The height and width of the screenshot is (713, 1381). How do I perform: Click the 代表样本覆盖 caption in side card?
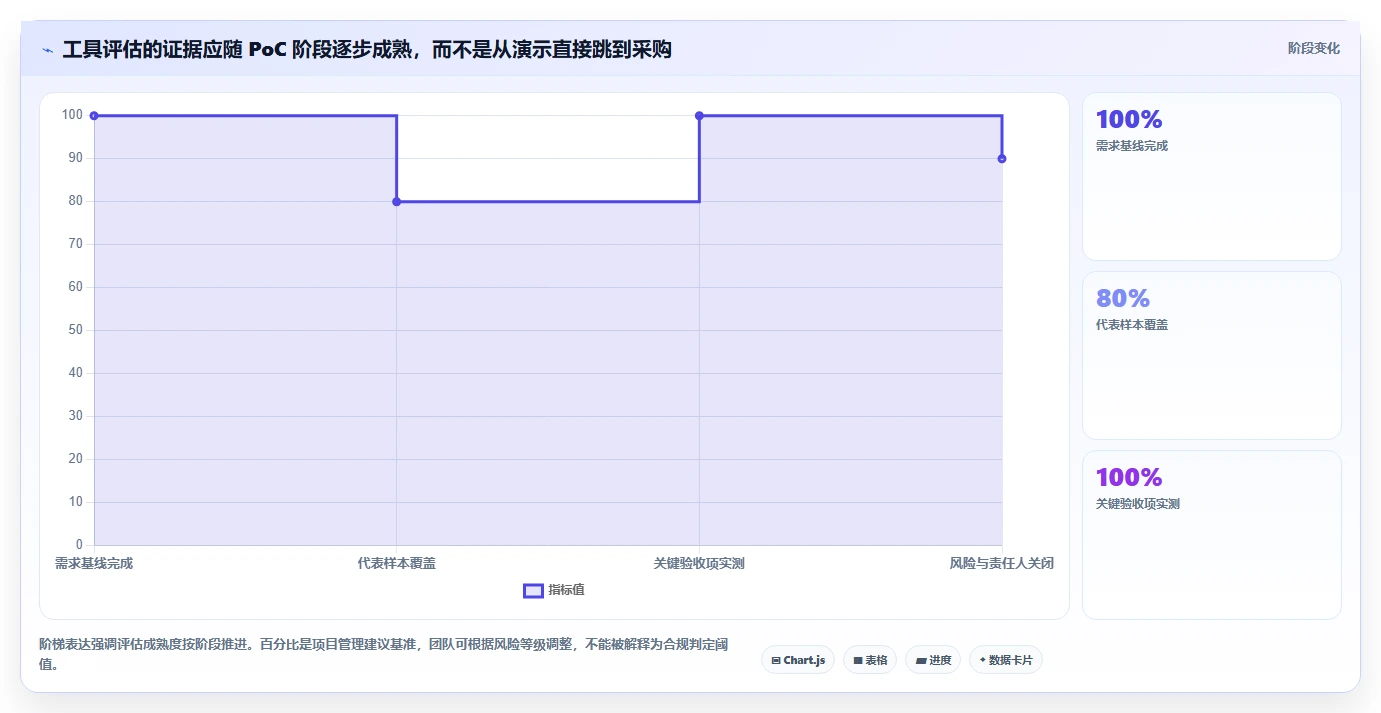[x=1132, y=325]
